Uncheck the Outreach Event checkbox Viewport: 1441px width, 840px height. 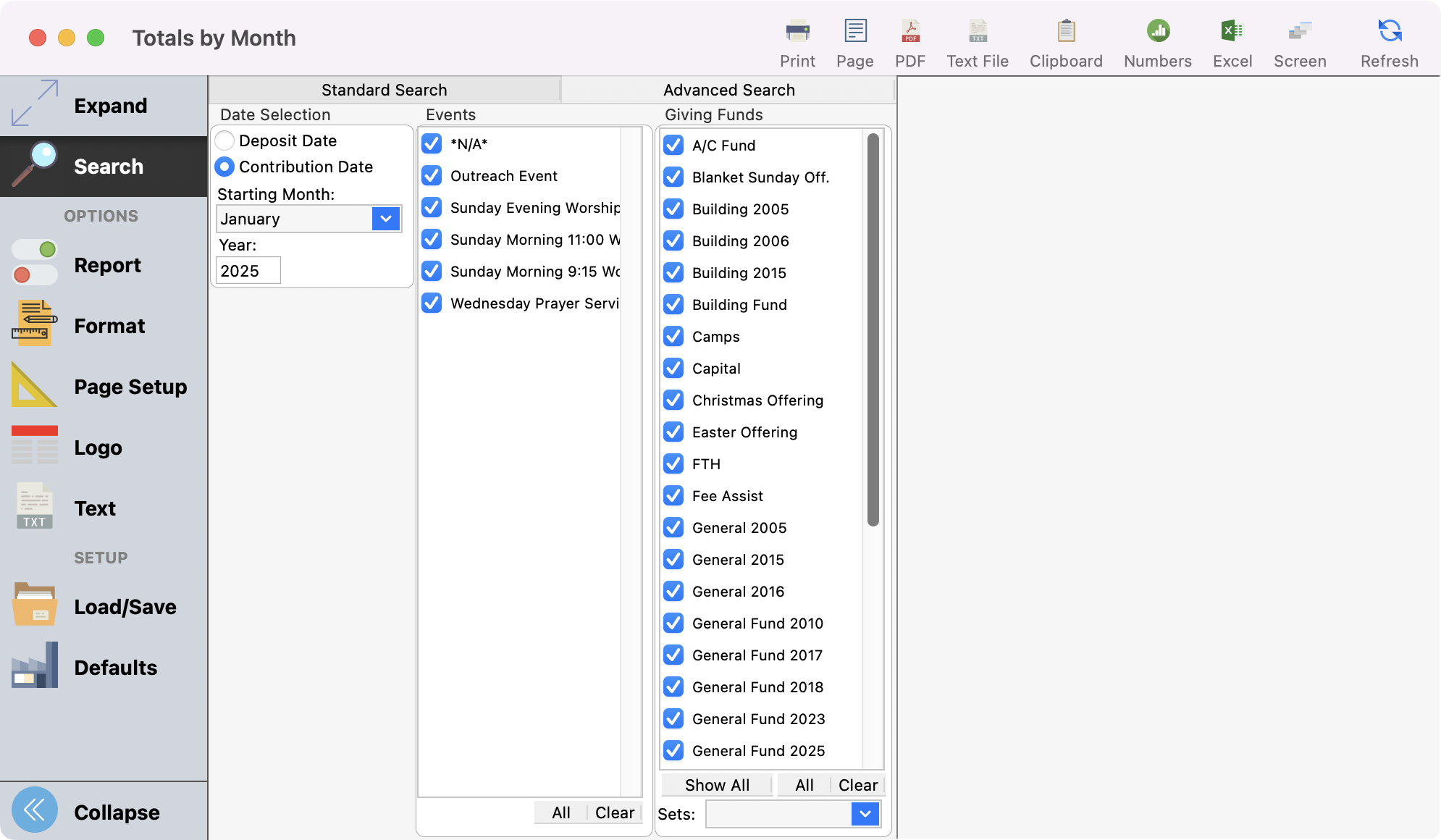[x=432, y=176]
